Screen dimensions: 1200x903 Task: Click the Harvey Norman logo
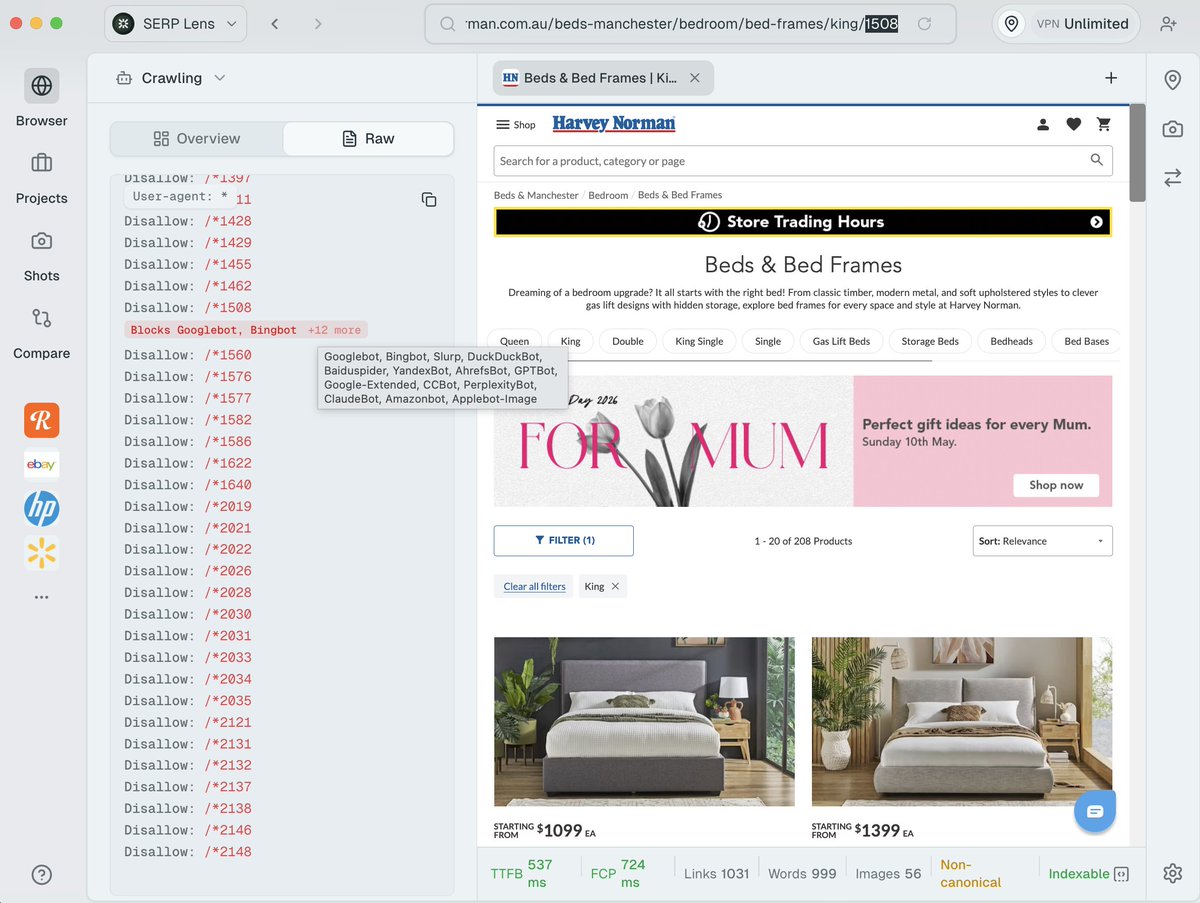click(x=614, y=124)
